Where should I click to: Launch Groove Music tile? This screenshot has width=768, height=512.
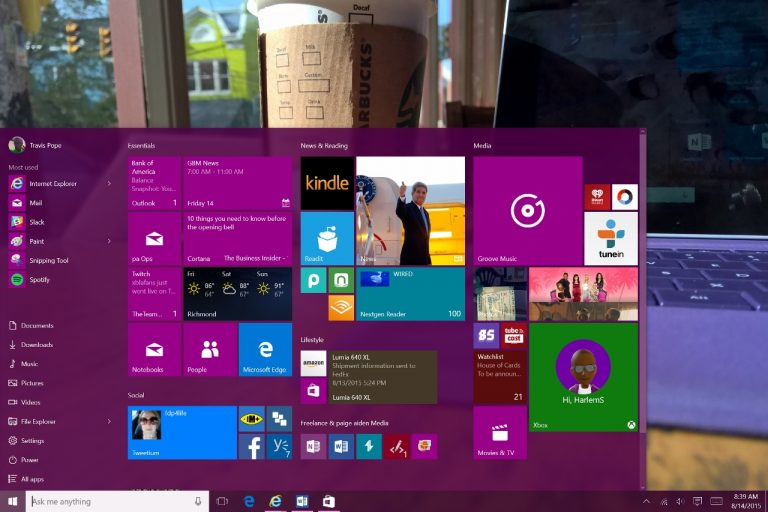pos(528,211)
